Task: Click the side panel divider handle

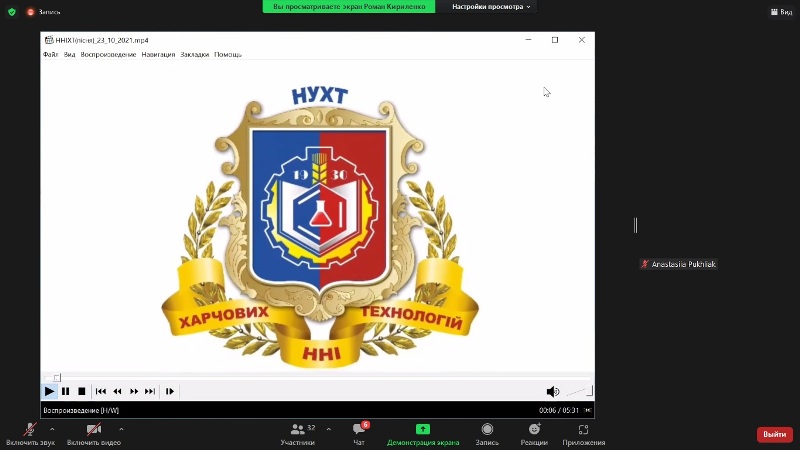Action: [x=635, y=225]
